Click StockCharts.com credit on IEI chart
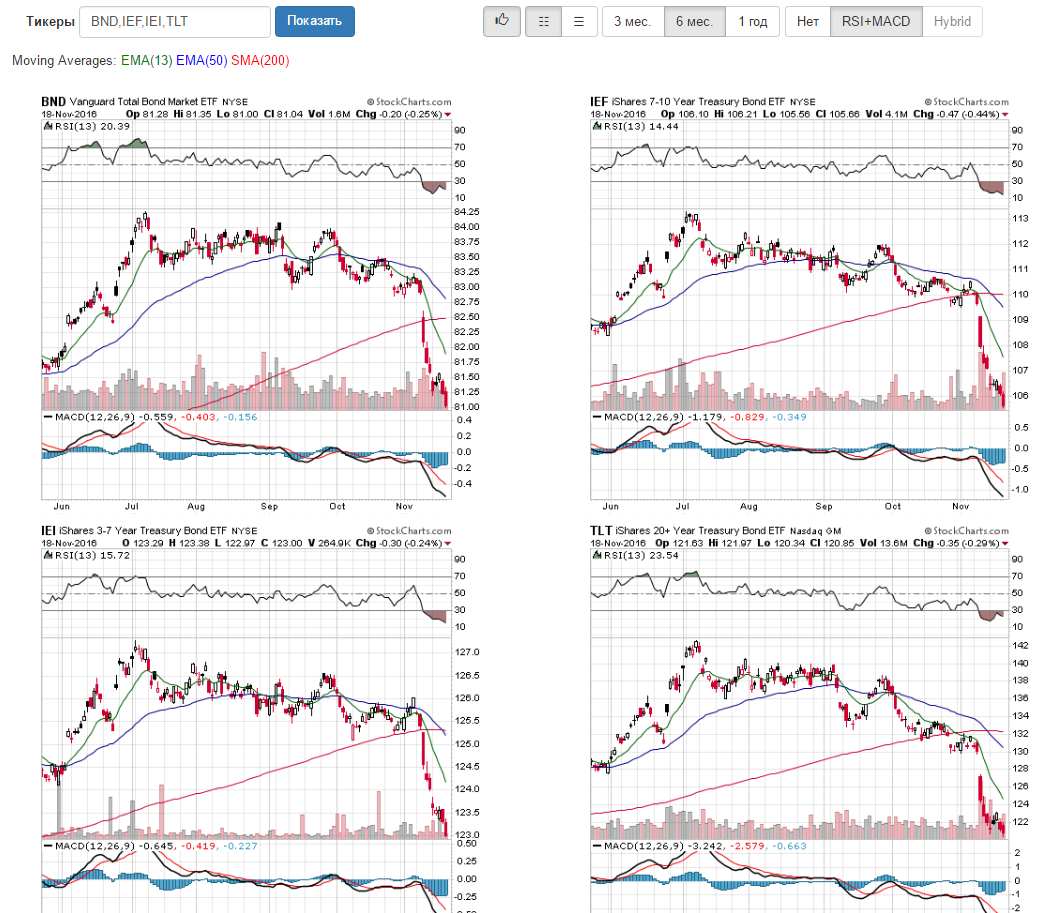 point(409,531)
